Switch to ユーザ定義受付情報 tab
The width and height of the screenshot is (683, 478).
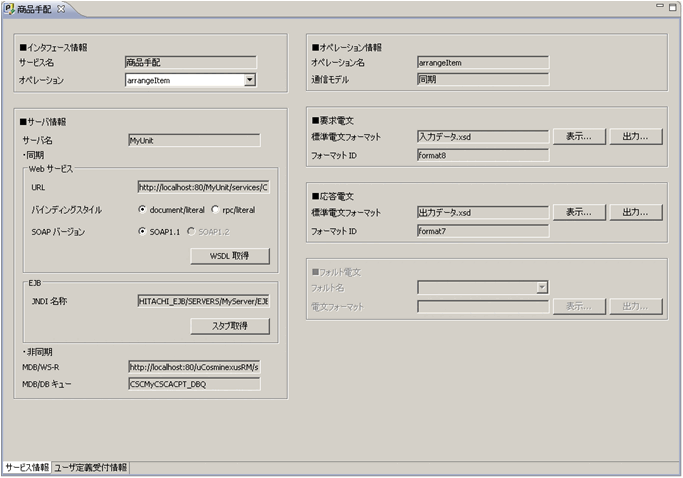point(91,468)
